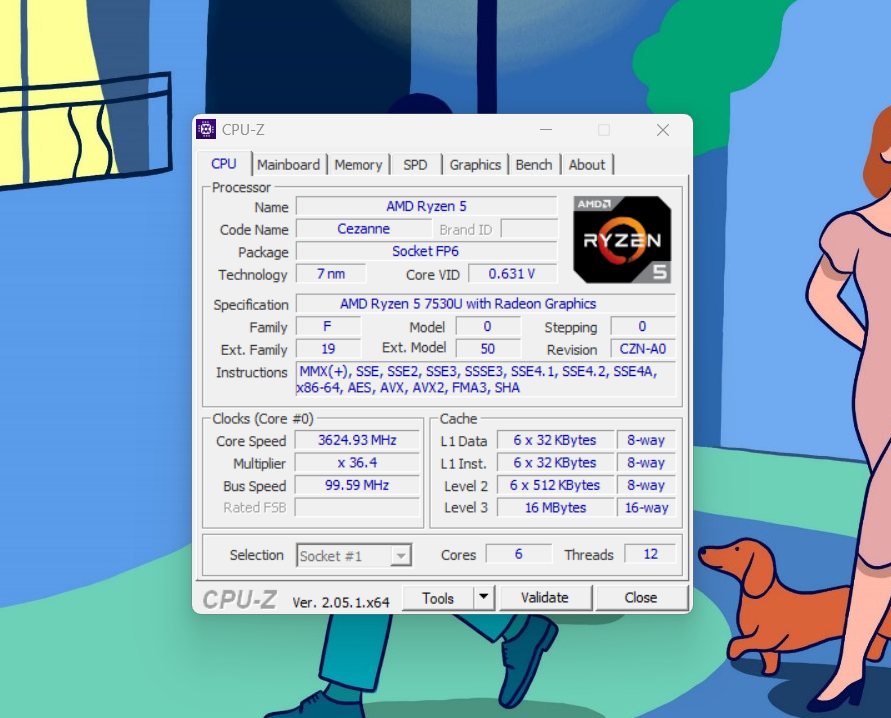Screen dimensions: 891x718
Task: Click the Name field showing AMD Ryzen 5
Action: 426,206
